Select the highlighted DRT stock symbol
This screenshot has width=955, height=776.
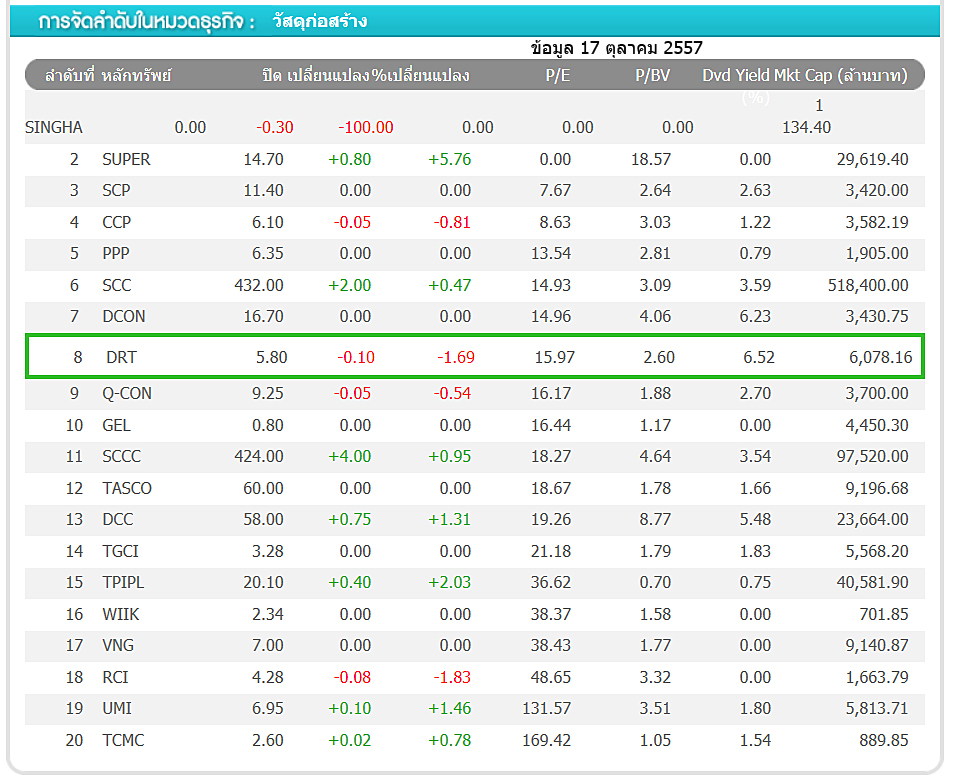(121, 357)
